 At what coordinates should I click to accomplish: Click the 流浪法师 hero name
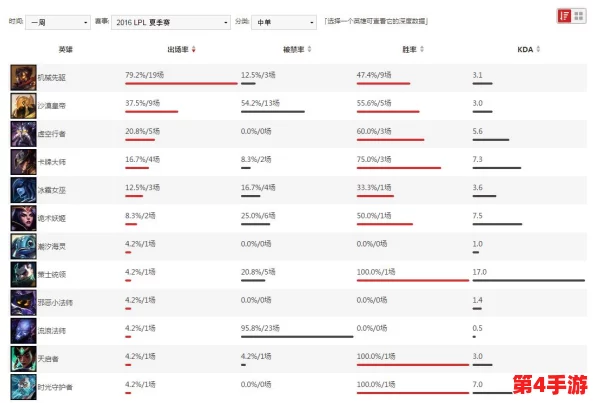pos(52,331)
